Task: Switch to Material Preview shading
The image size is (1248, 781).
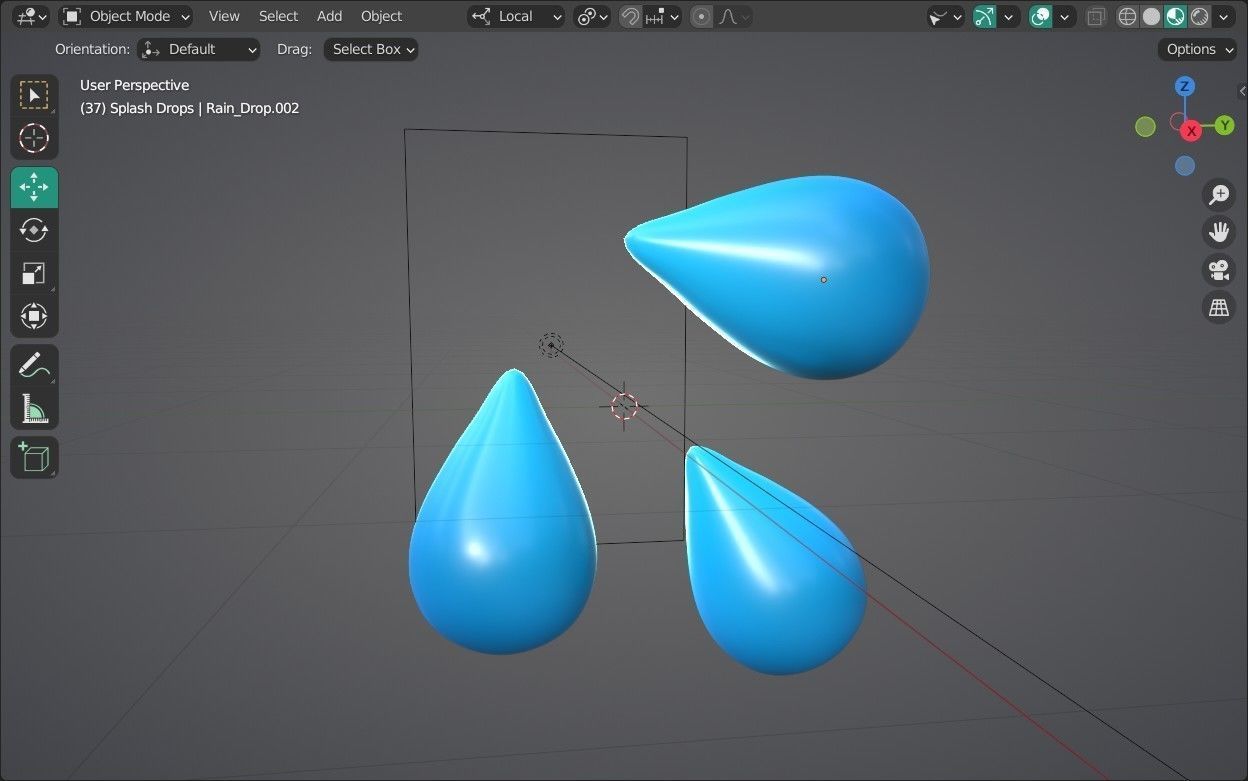Action: tap(1176, 16)
